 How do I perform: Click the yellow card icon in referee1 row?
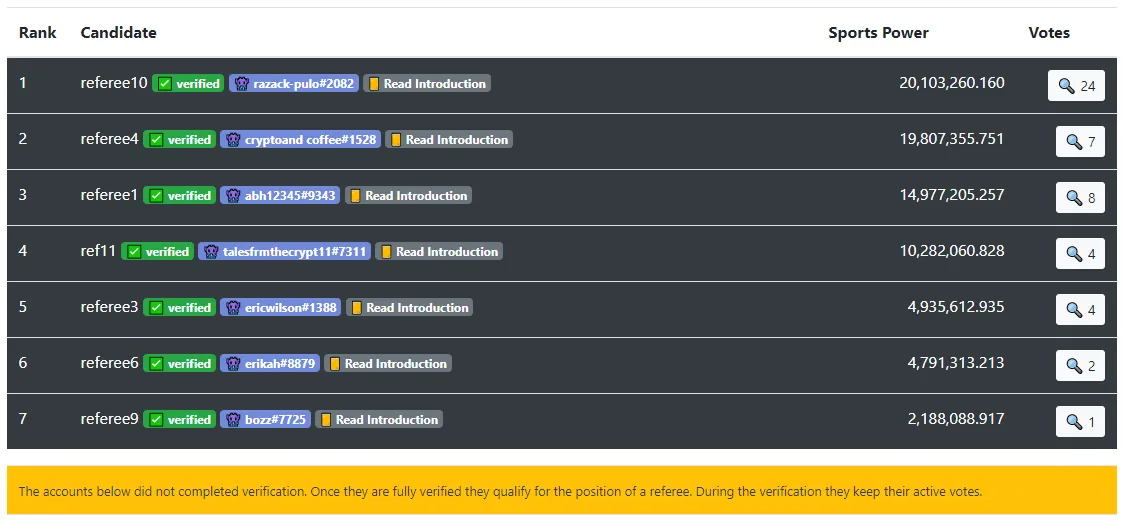[356, 196]
